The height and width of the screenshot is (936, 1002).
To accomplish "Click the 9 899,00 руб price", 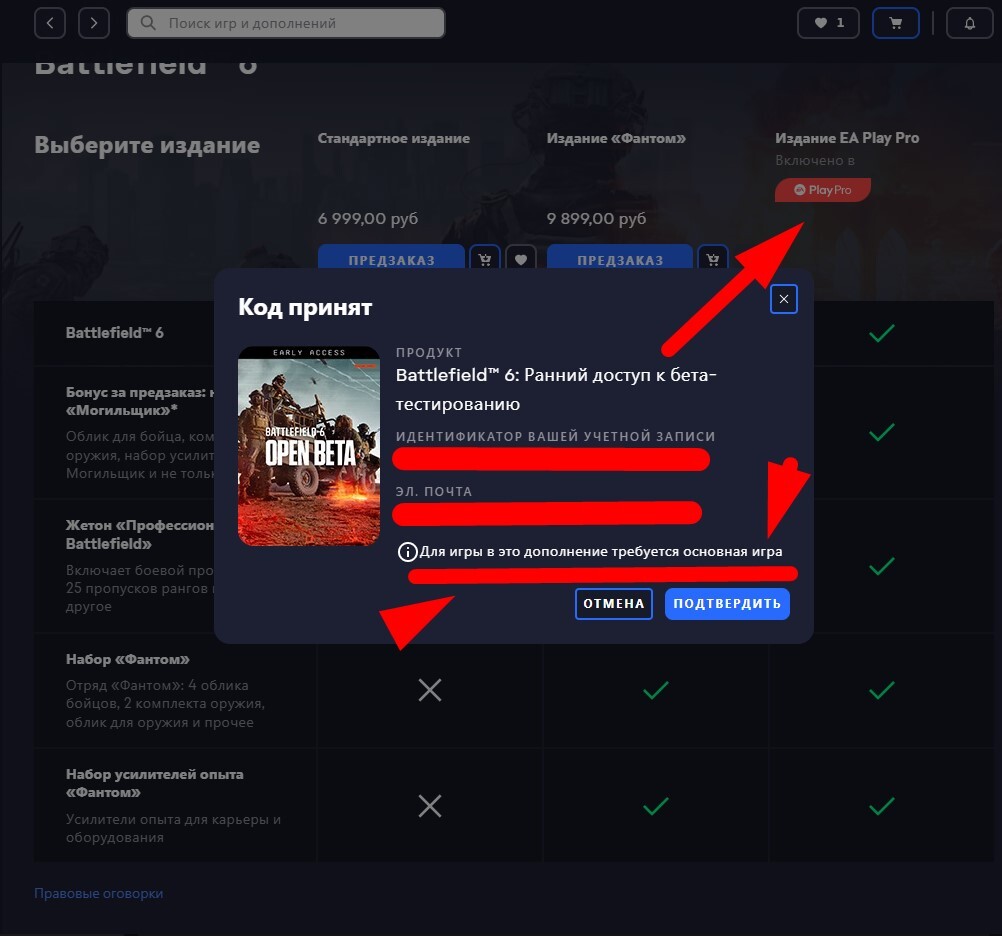I will 596,219.
